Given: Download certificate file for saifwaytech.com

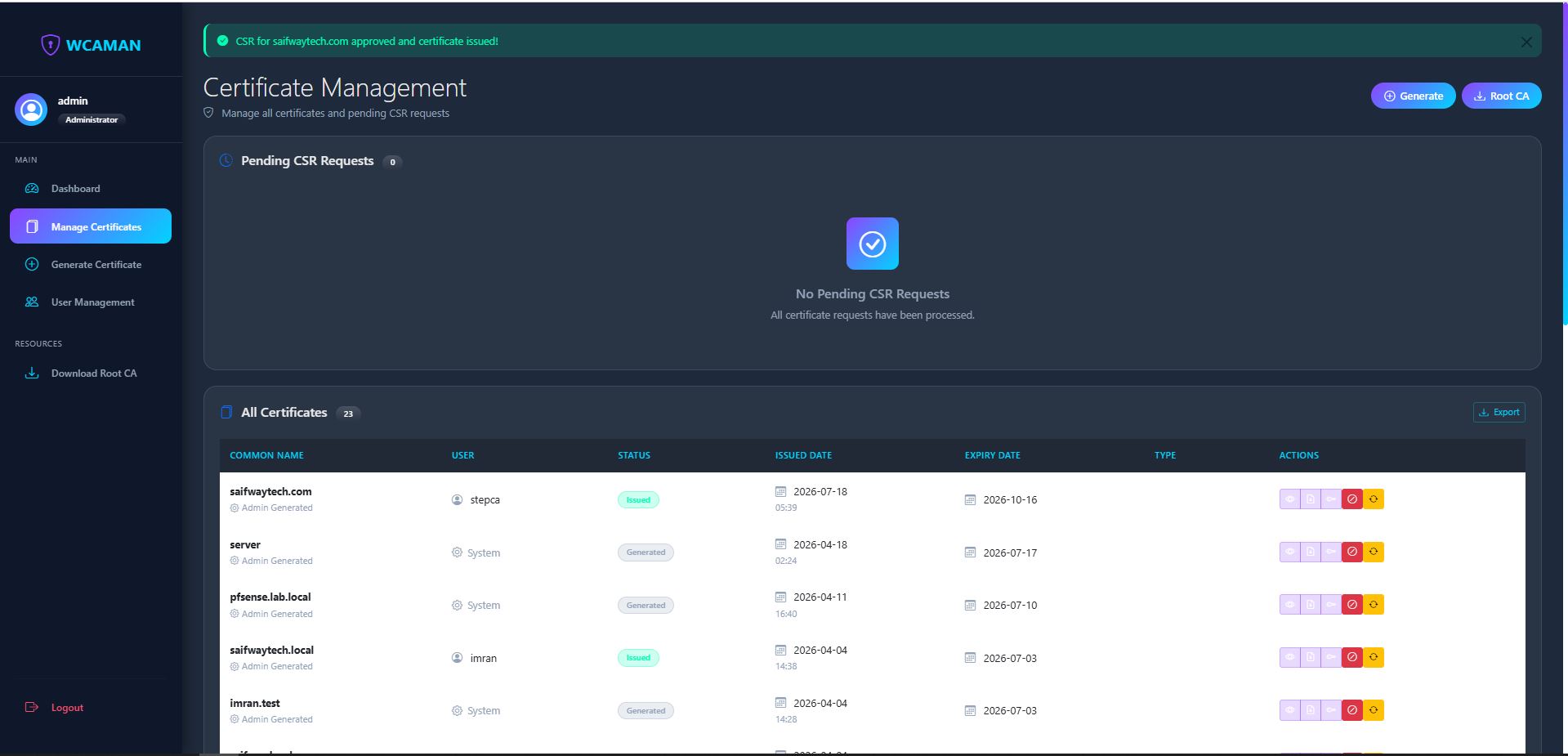Looking at the screenshot, I should pos(1311,499).
